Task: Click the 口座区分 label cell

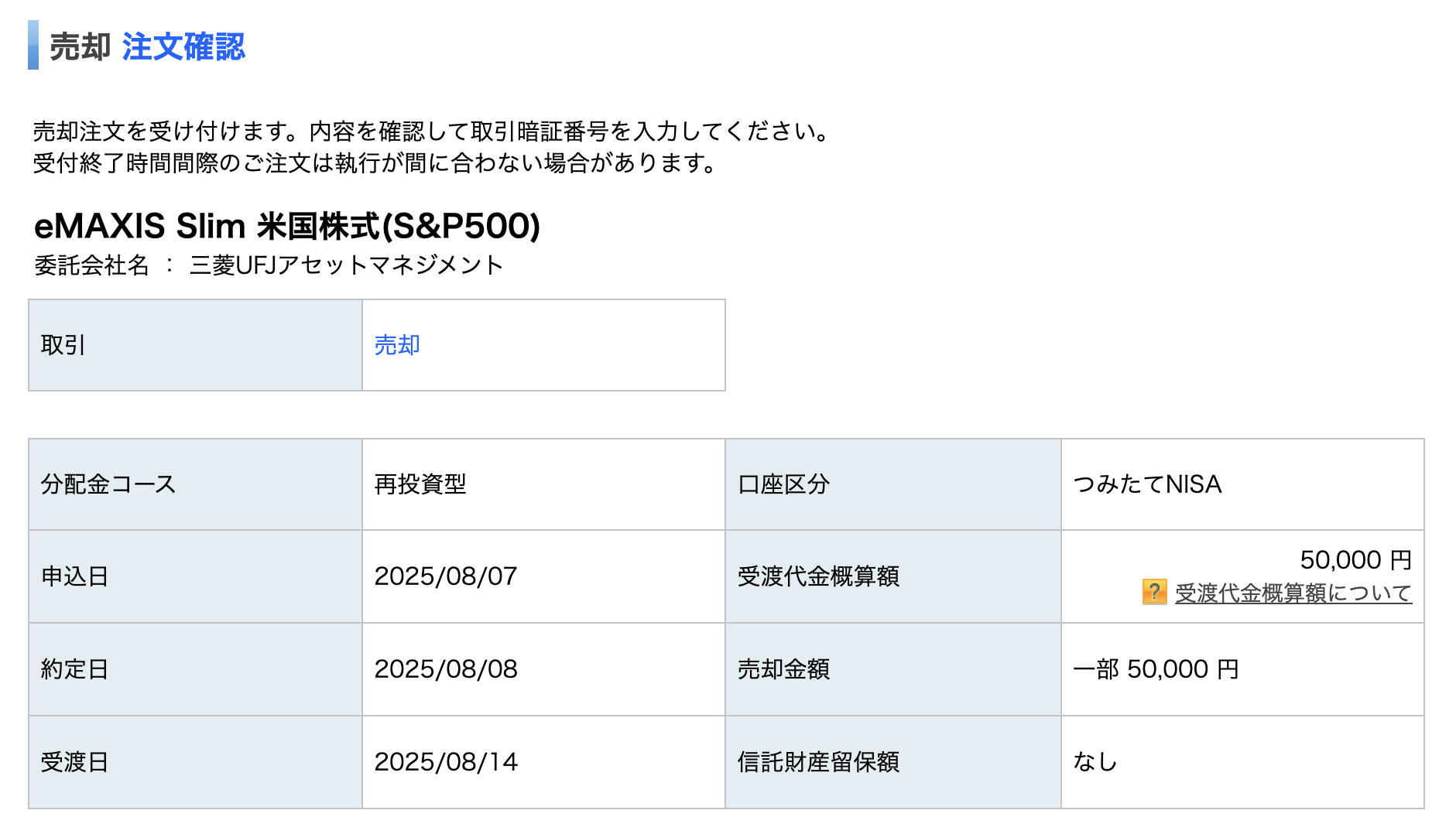Action: pyautogui.click(x=892, y=484)
